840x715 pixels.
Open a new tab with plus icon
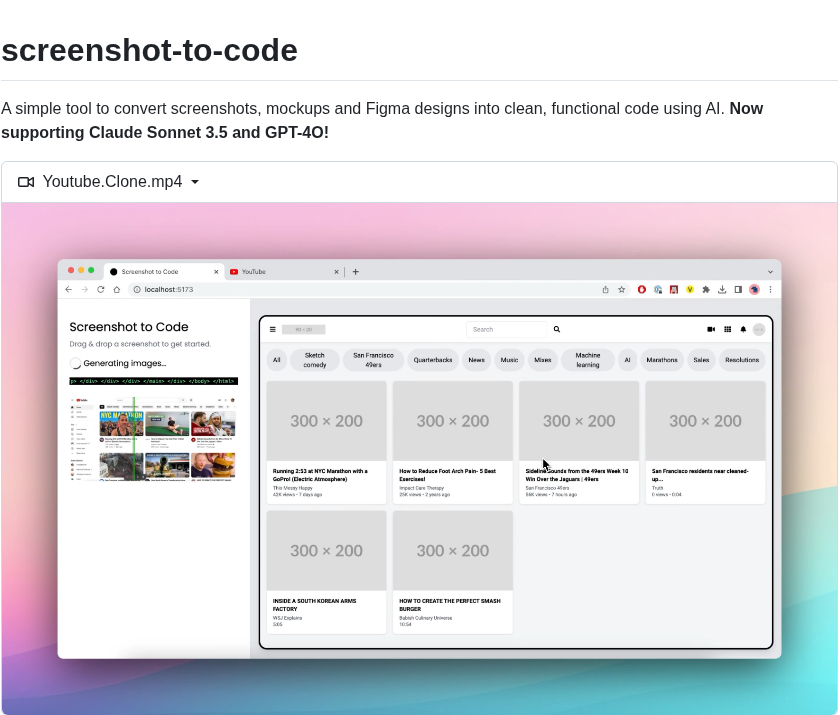pos(356,272)
